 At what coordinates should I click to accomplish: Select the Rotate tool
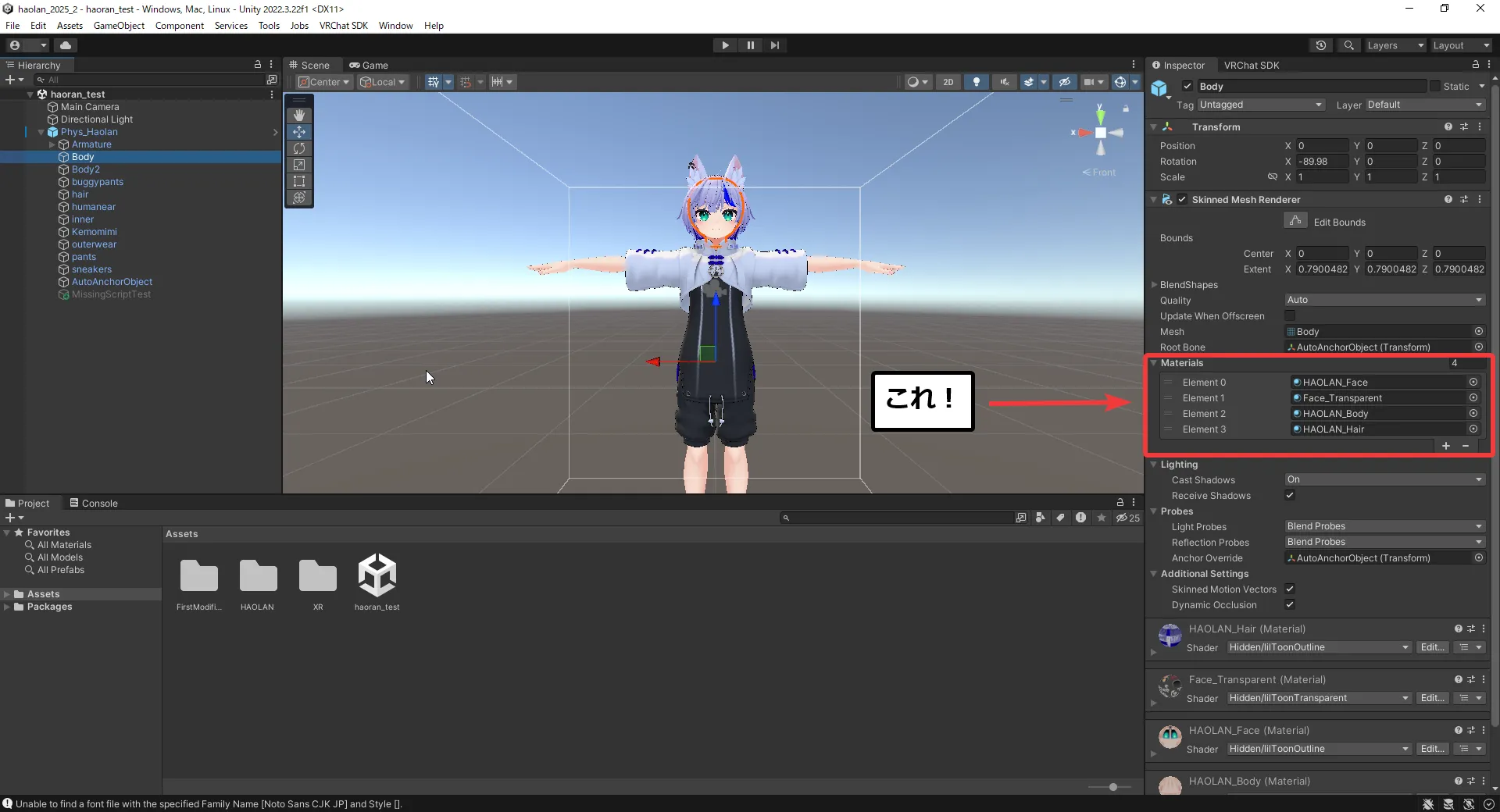pyautogui.click(x=299, y=148)
